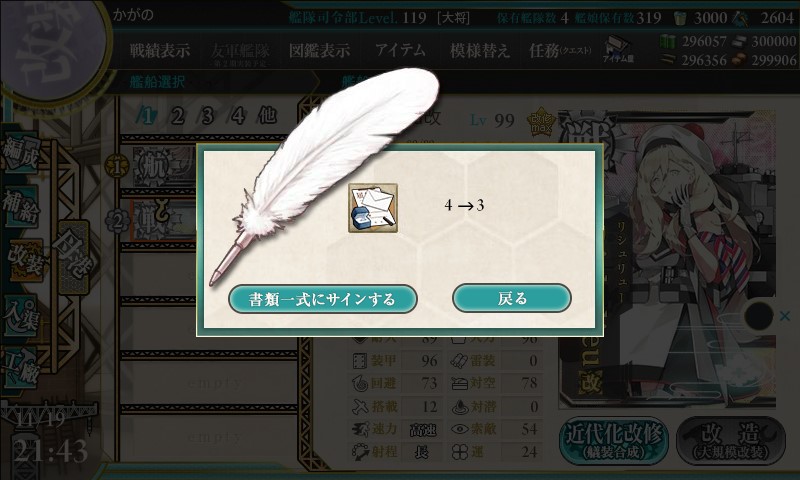Click 書類一式にサインする button
The image size is (800, 480).
[x=322, y=299]
